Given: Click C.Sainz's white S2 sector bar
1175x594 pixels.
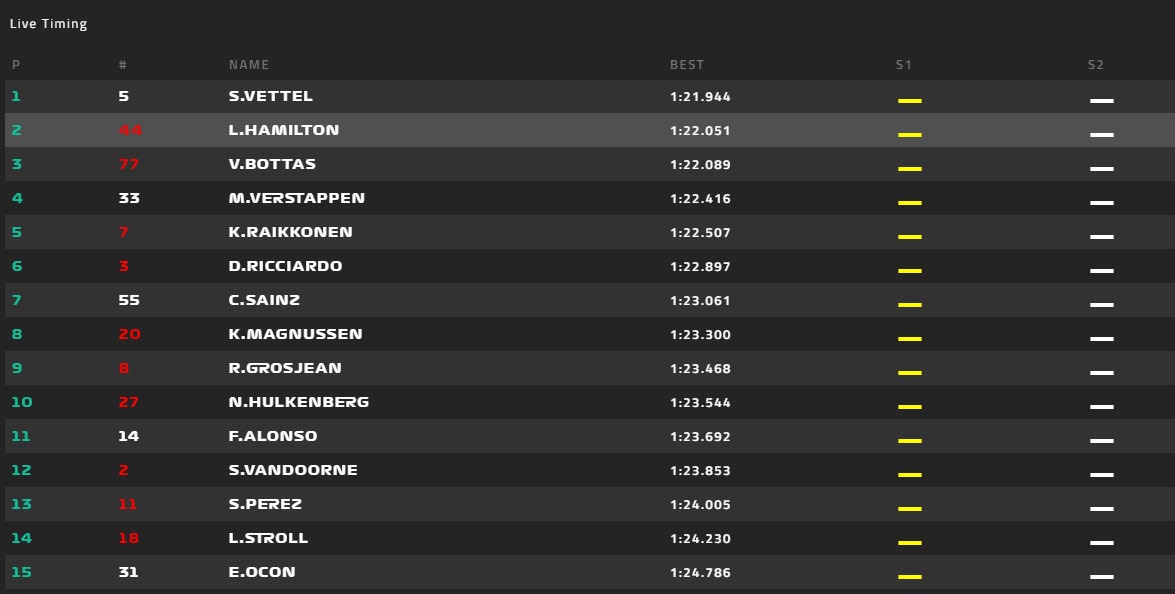Looking at the screenshot, I should pos(1101,305).
